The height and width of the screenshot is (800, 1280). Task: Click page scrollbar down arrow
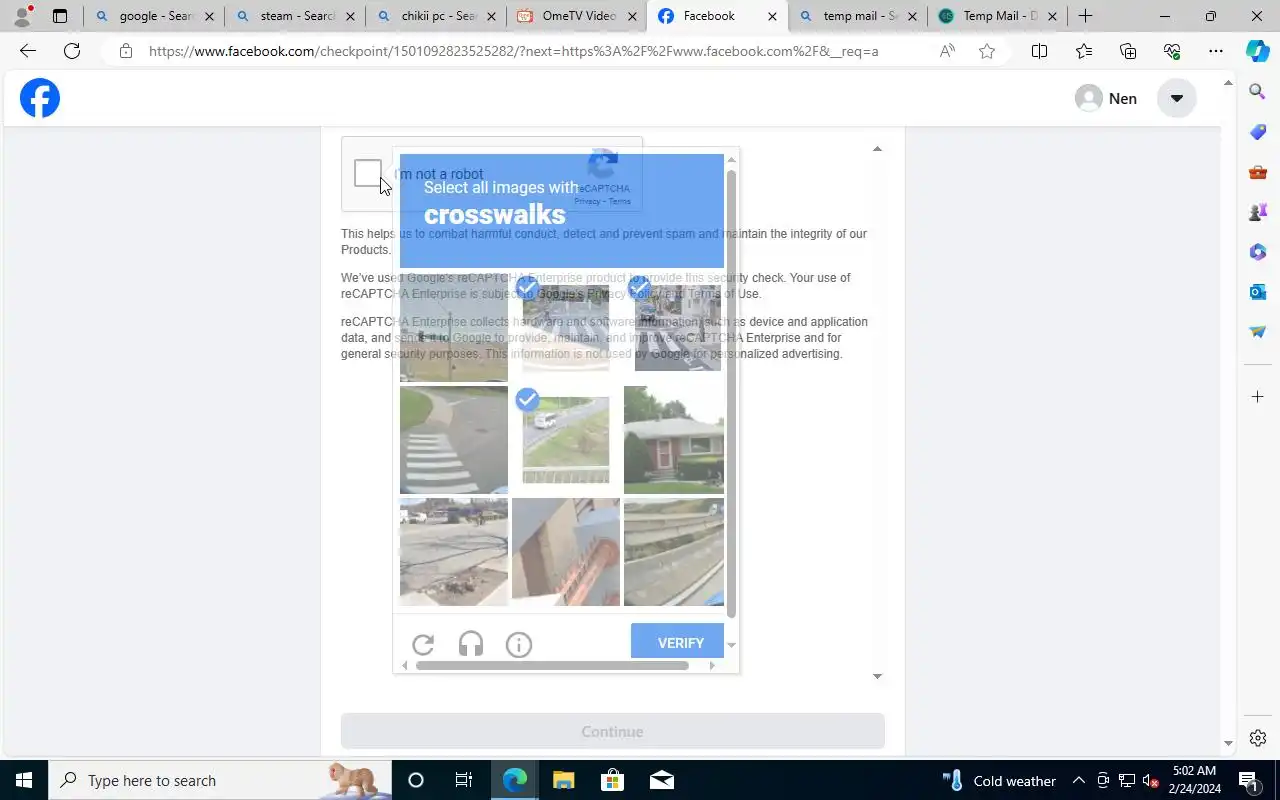[x=1228, y=744]
